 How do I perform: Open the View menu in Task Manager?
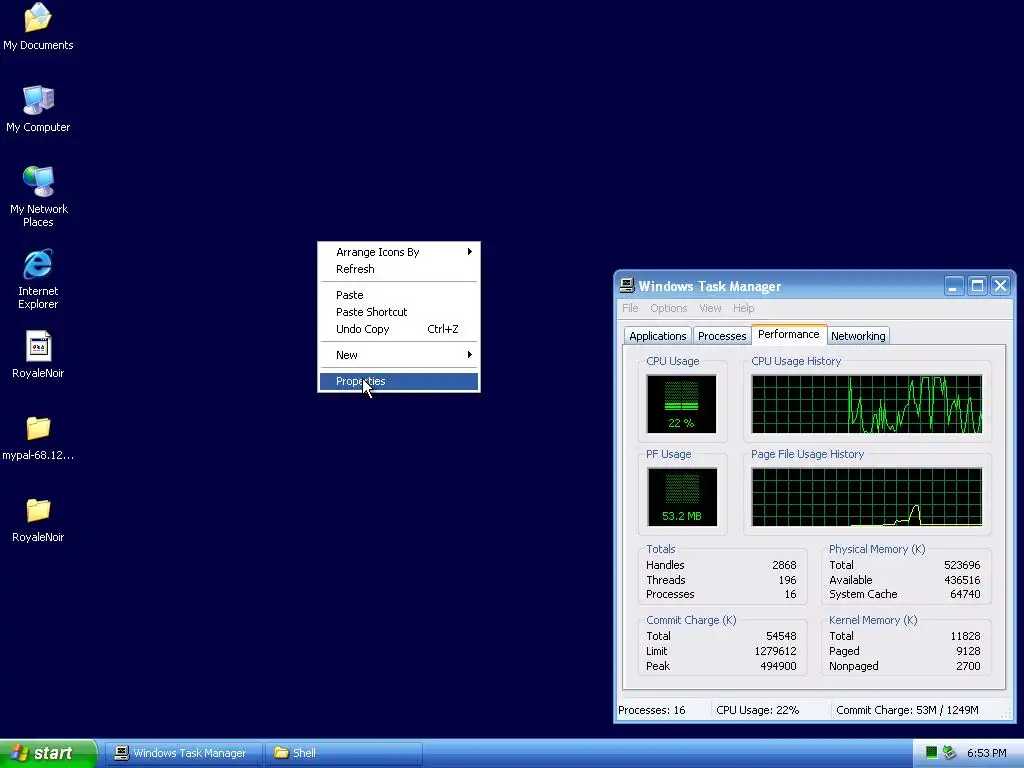710,308
